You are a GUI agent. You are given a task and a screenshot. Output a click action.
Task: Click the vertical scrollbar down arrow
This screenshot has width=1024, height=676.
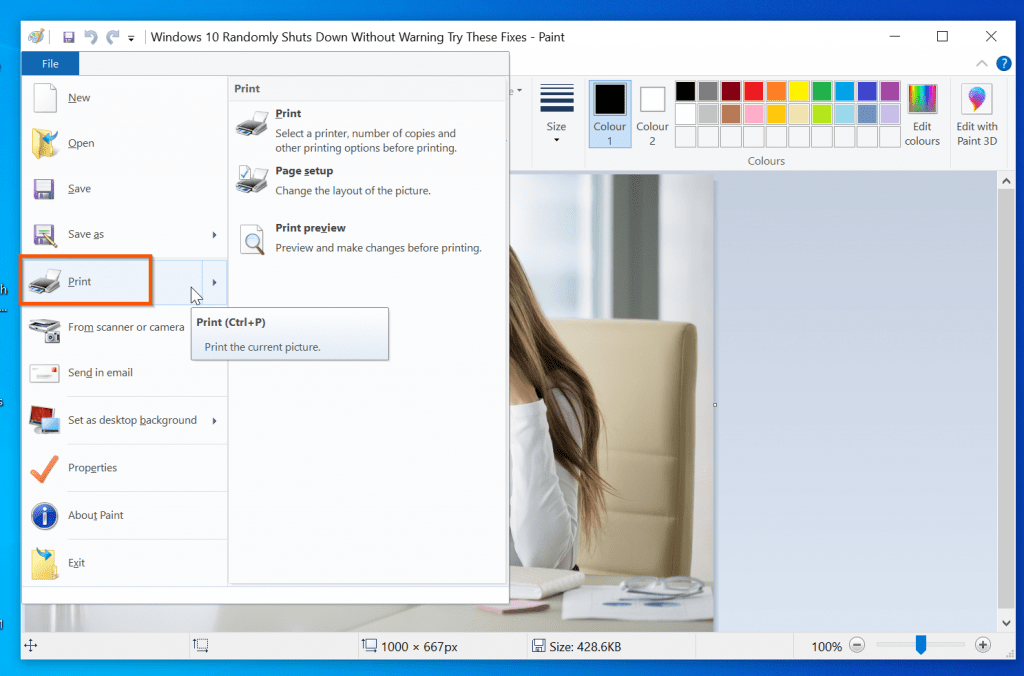(1007, 621)
